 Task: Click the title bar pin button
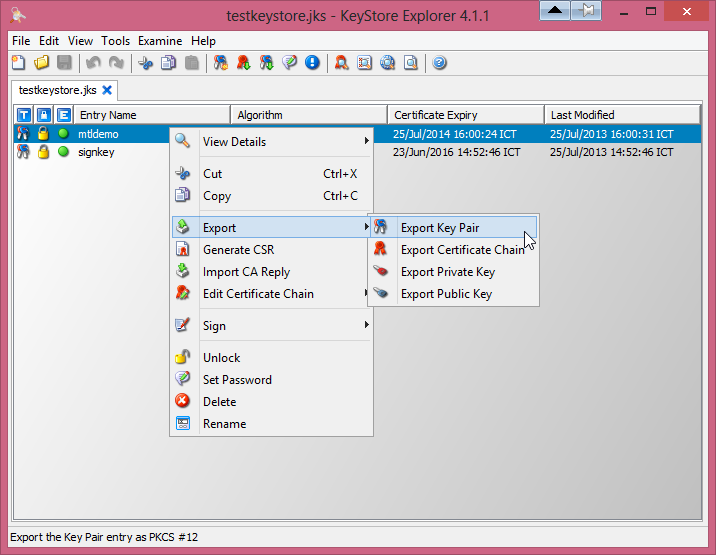coord(586,11)
